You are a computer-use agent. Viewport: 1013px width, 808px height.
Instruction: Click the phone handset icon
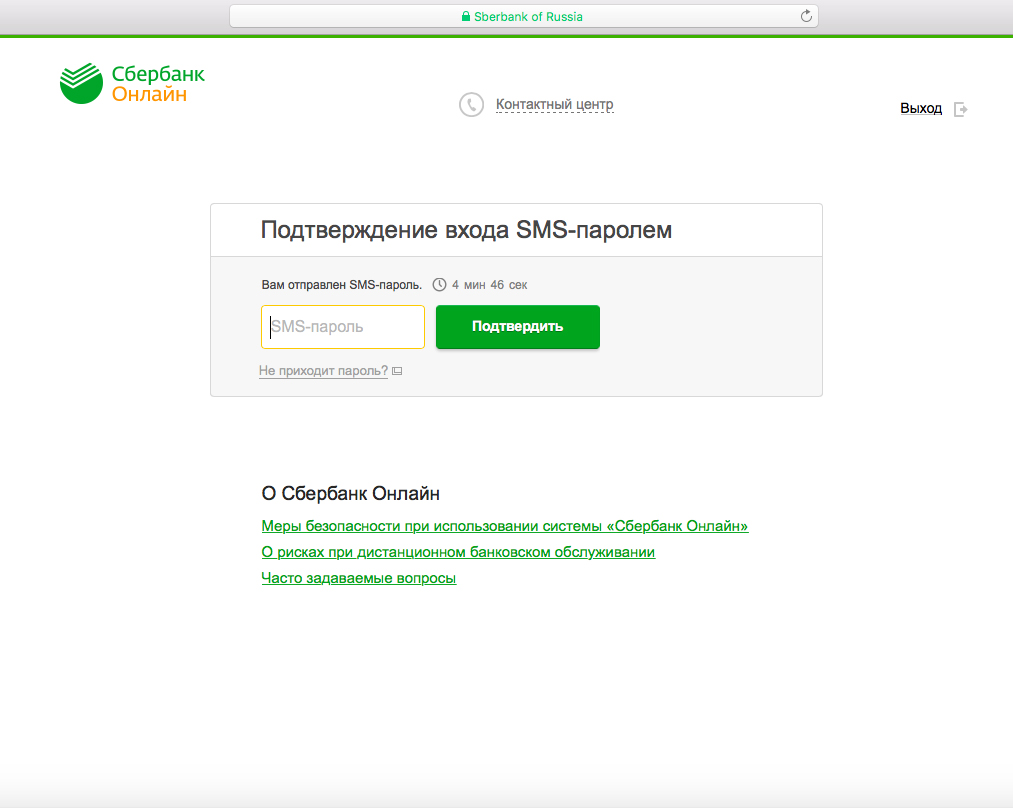point(471,104)
